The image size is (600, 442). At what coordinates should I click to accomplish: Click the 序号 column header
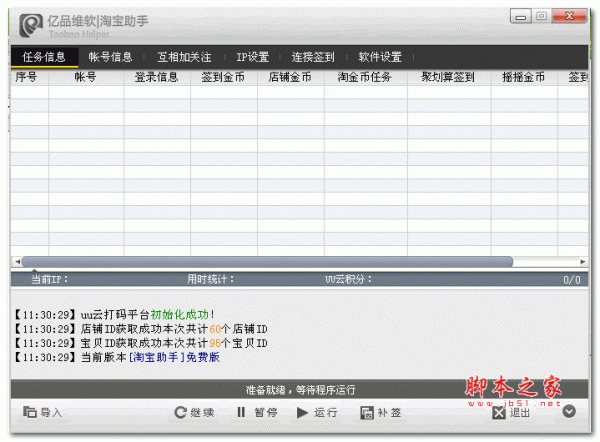coord(29,77)
